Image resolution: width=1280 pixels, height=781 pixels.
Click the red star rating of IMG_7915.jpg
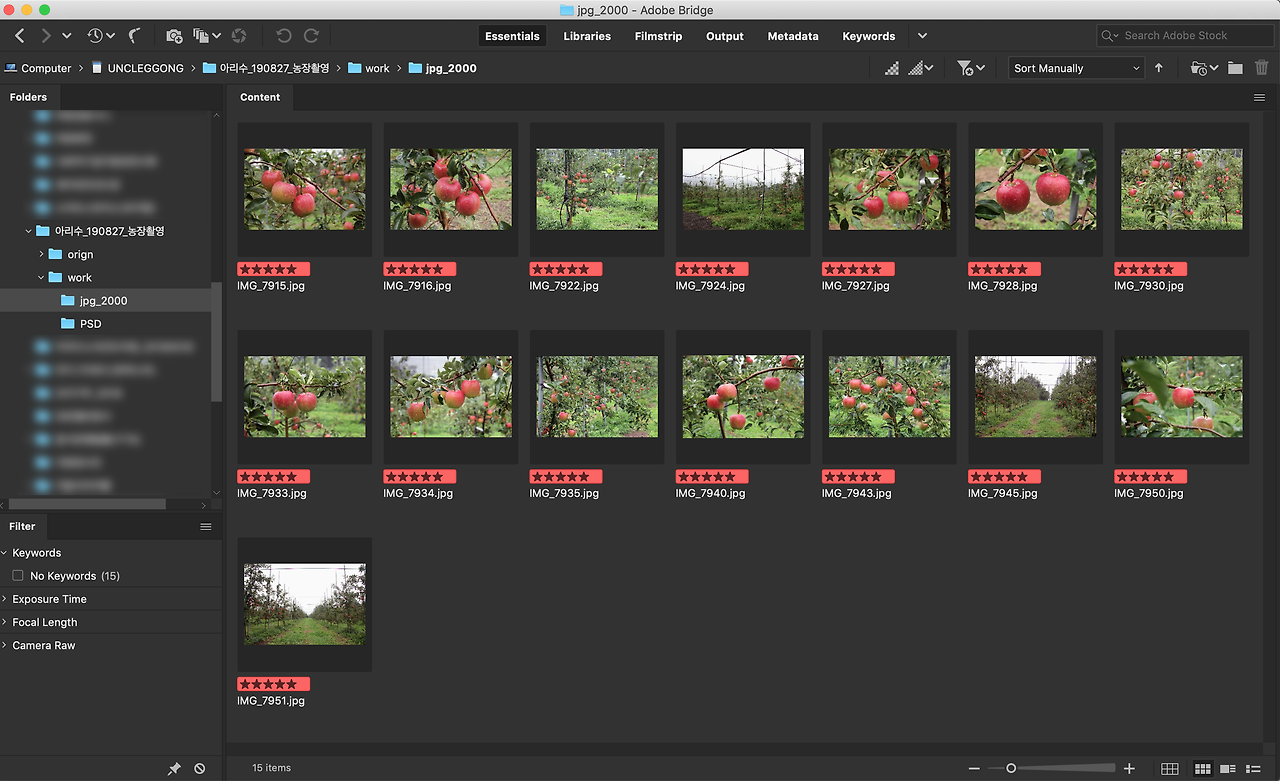[x=273, y=269]
